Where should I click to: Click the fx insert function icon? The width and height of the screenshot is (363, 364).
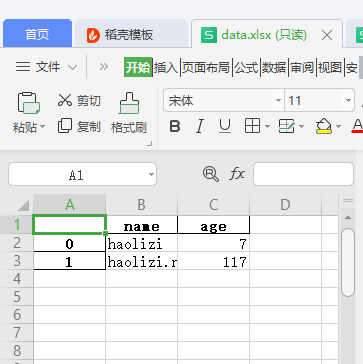(x=237, y=174)
